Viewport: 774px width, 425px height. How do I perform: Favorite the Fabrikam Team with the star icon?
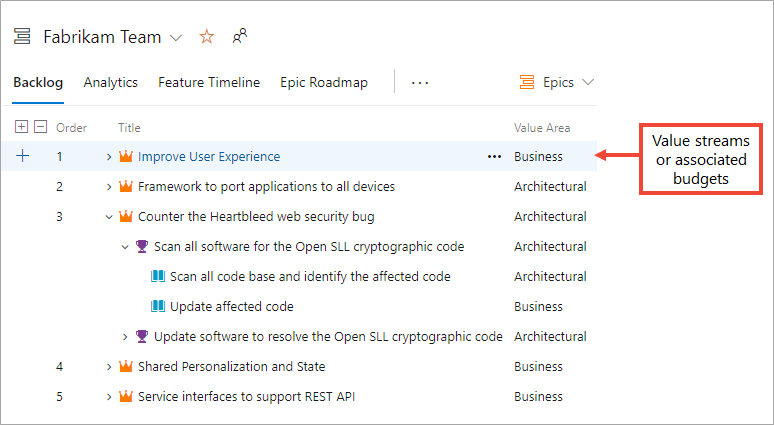pyautogui.click(x=207, y=37)
